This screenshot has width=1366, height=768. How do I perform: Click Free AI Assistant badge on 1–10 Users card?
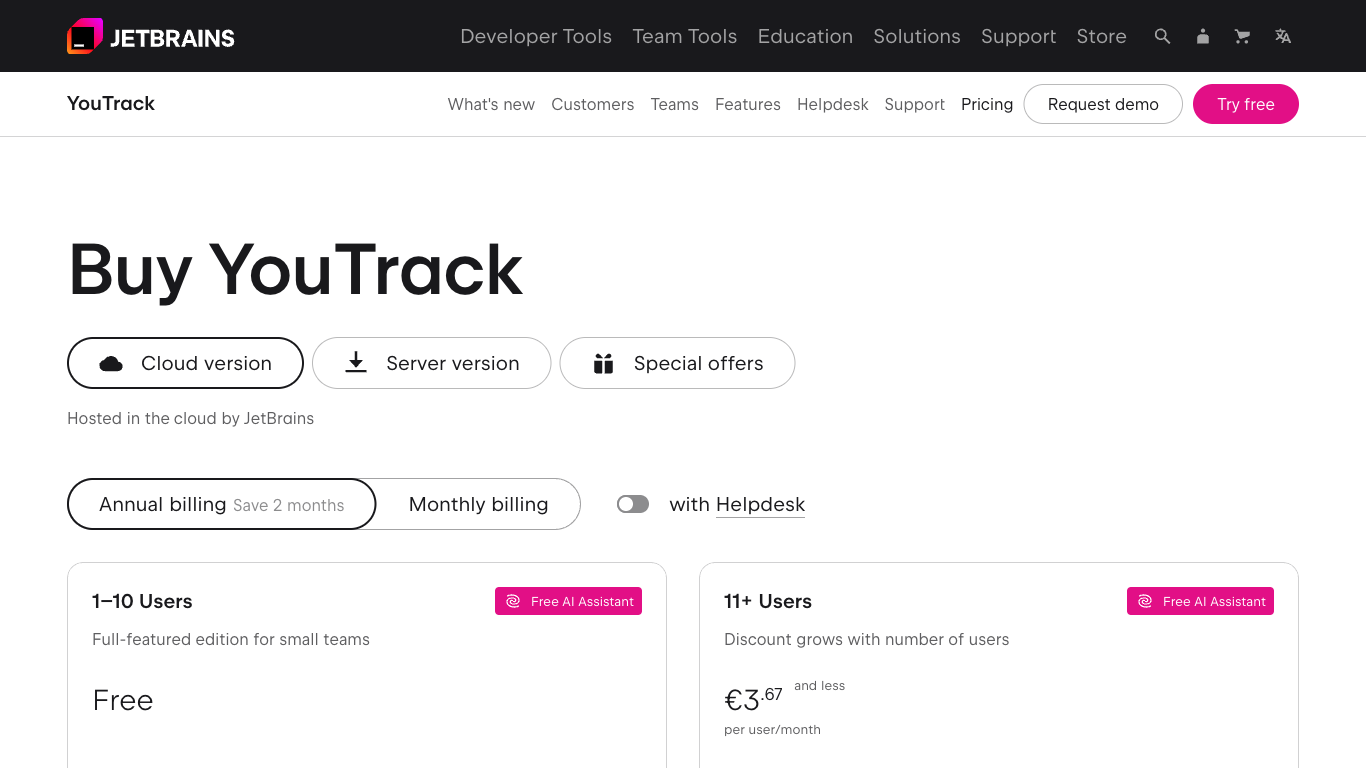568,601
